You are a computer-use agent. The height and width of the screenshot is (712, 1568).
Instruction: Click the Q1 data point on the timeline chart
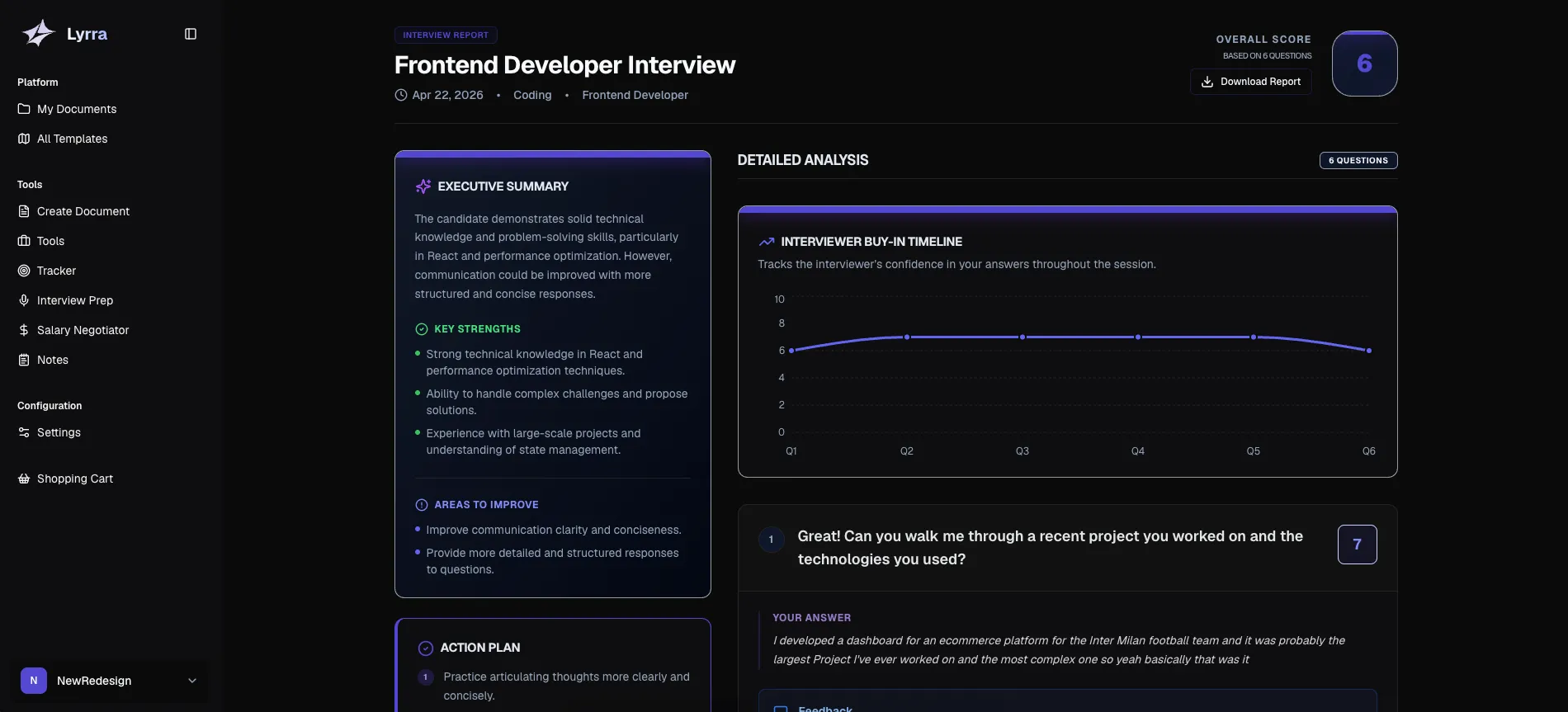(x=791, y=351)
